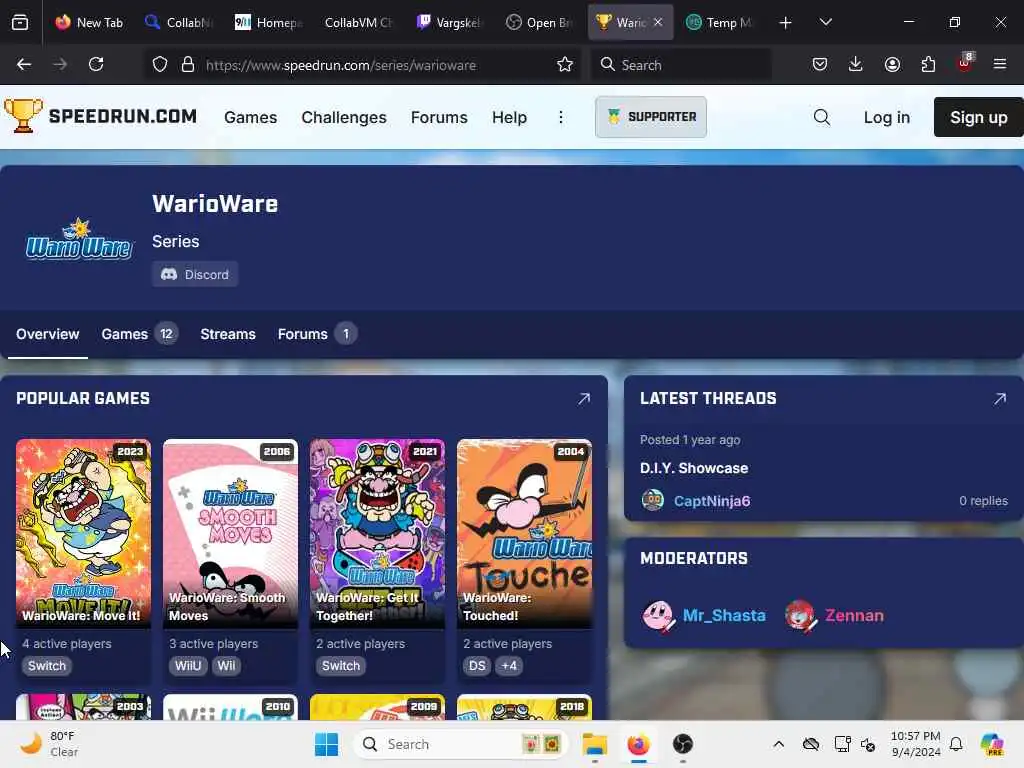This screenshot has width=1024, height=768.
Task: Switch to the New Tab browser tab
Action: click(89, 22)
